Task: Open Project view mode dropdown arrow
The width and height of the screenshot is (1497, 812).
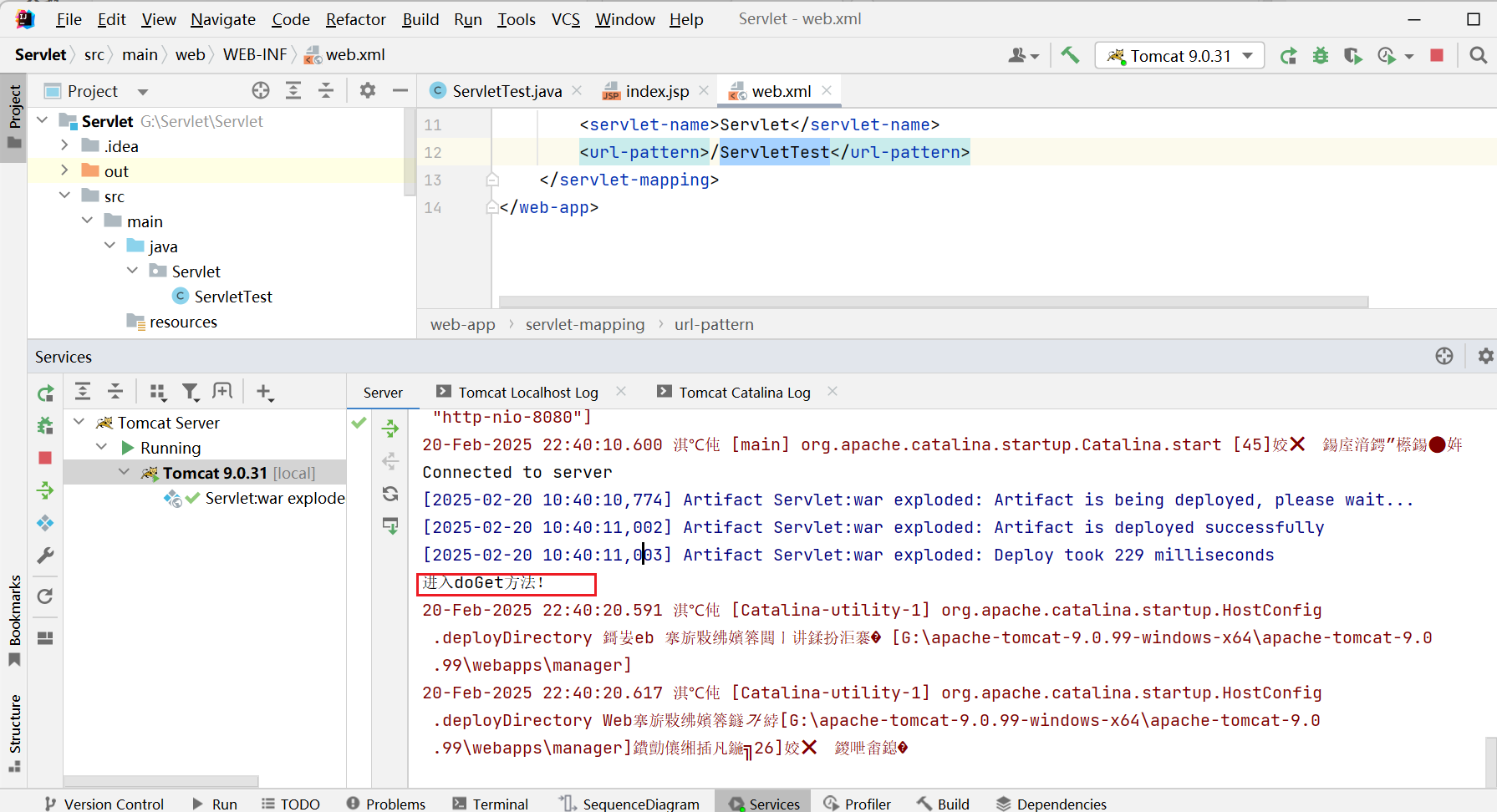Action: click(x=143, y=91)
